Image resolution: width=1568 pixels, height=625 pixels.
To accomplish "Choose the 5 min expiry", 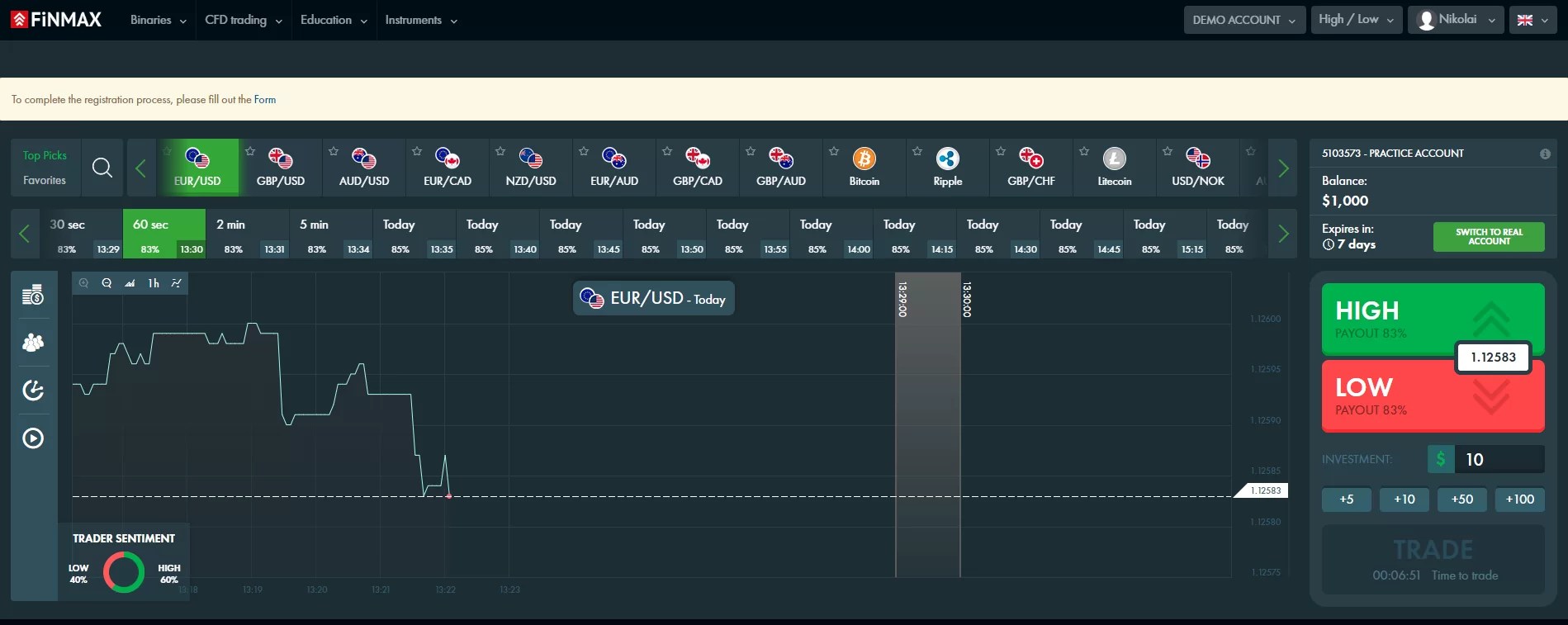I will tap(331, 234).
